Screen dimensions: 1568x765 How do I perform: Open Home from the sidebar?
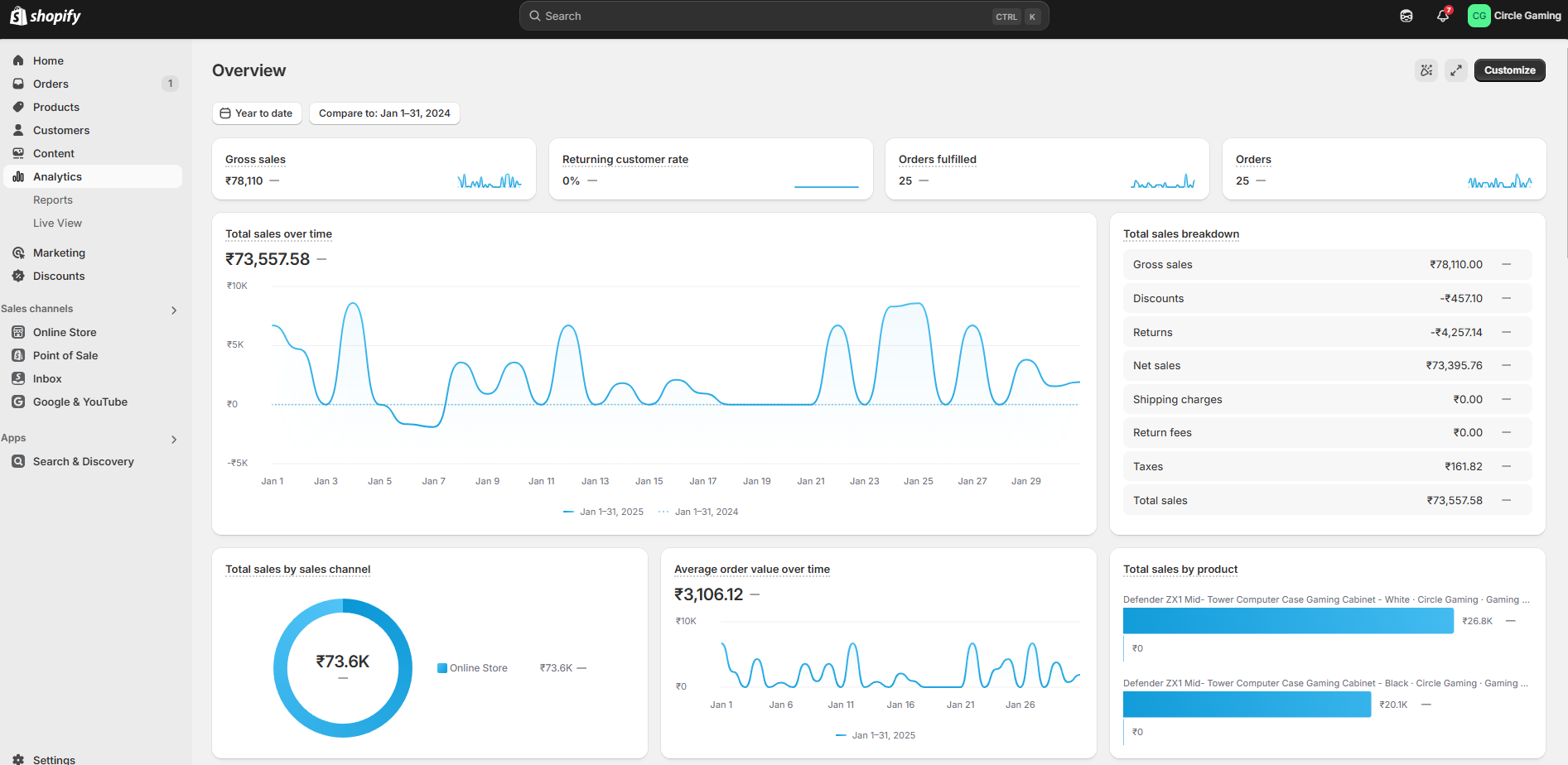48,60
